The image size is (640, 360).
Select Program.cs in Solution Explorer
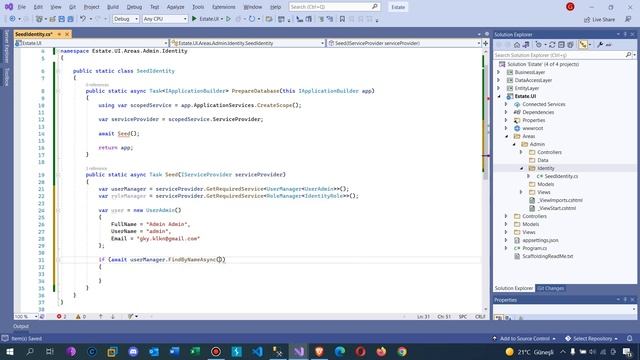click(534, 248)
